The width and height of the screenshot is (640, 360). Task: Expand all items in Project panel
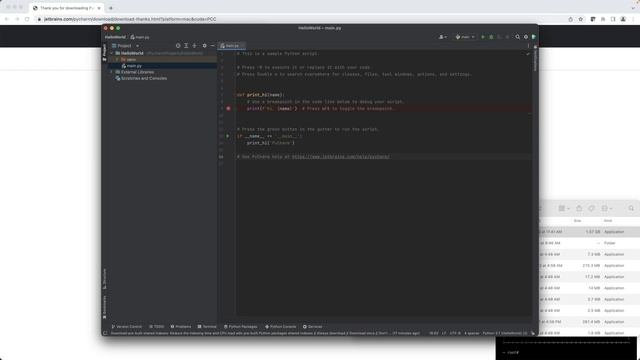[x=186, y=46]
